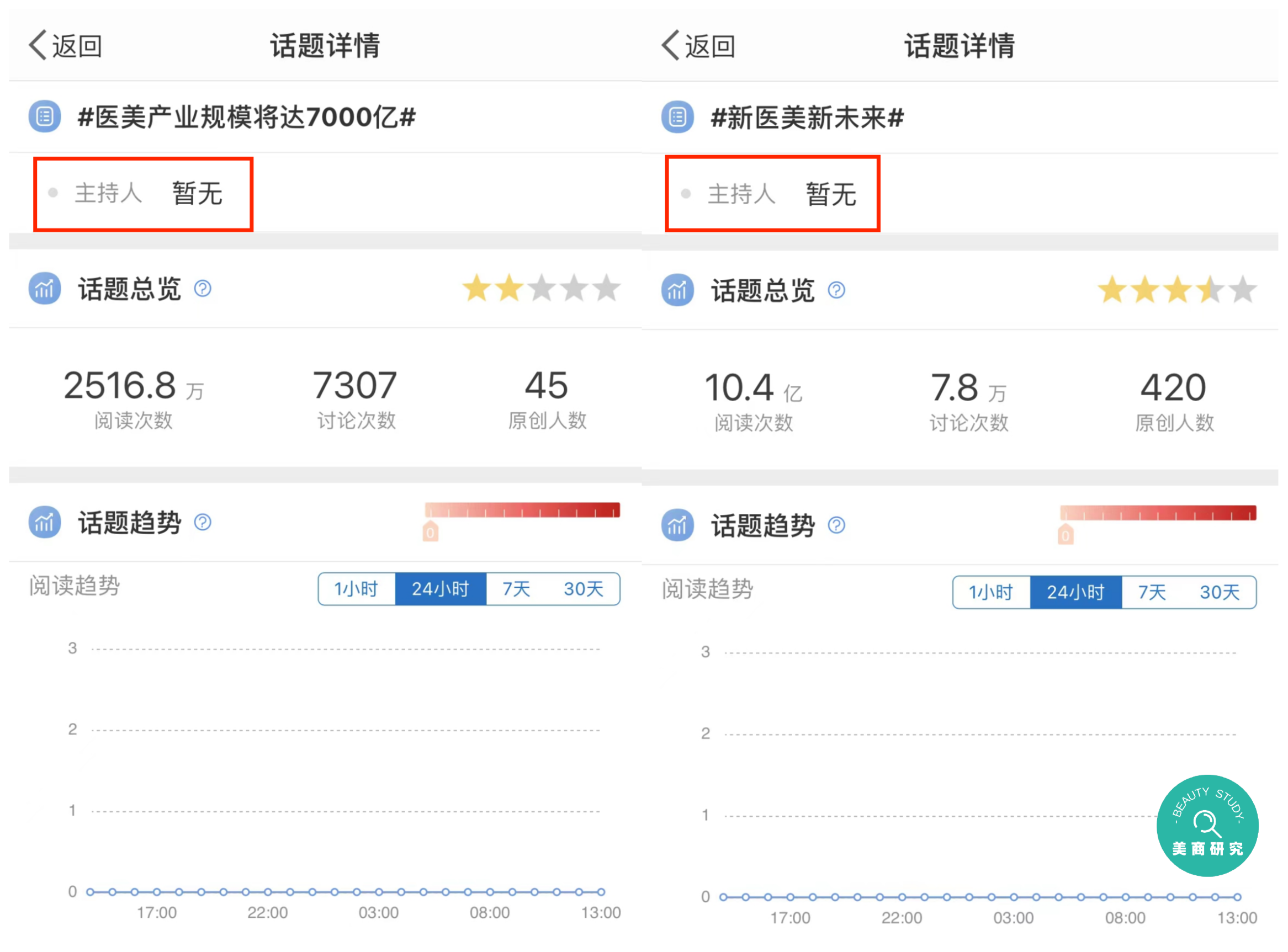Select 1小时 range in right panel
Viewport: 1288px width, 952px height.
tap(990, 592)
